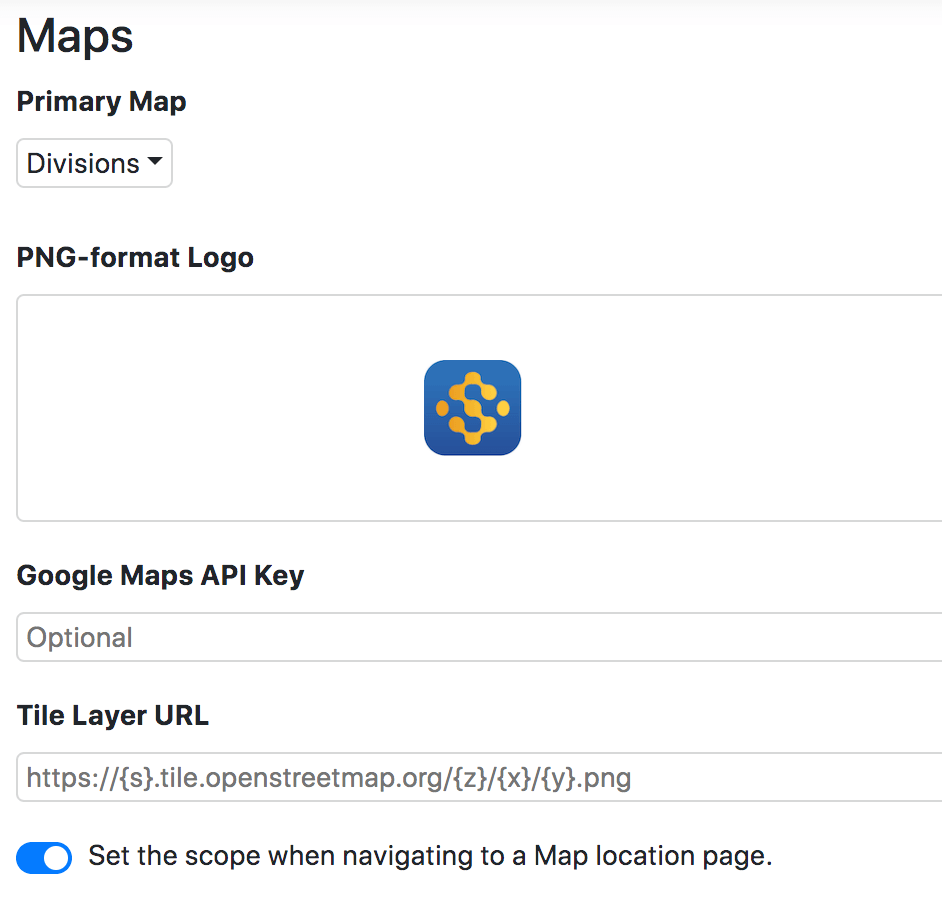
Task: Expand the Divisions selector arrow
Action: pyautogui.click(x=156, y=162)
